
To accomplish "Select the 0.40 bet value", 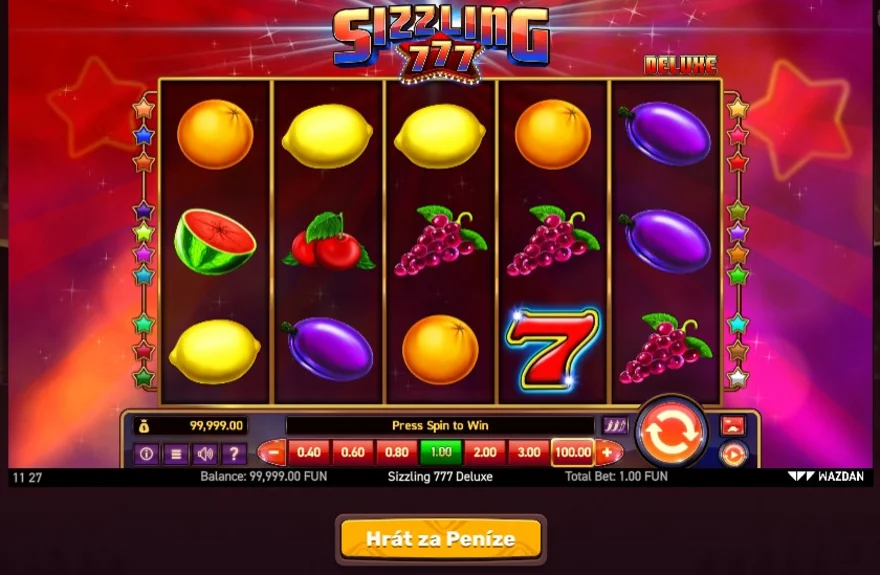I will 309,452.
